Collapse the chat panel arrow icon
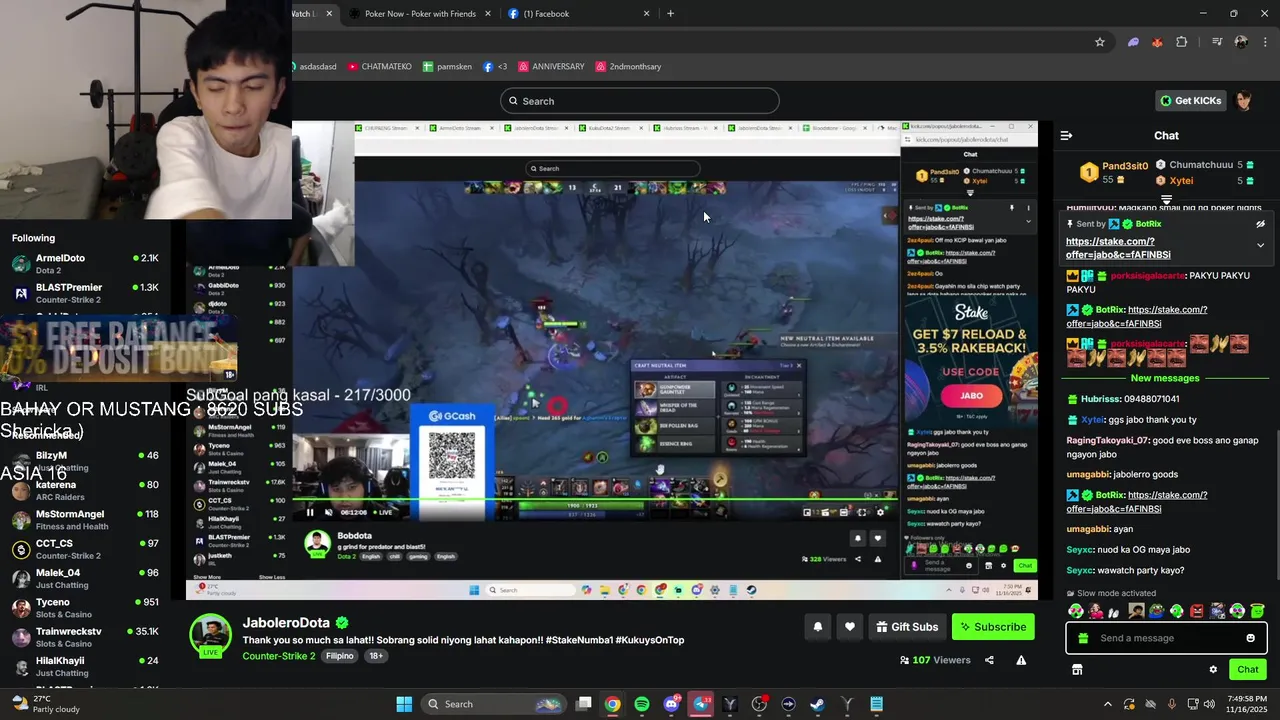The height and width of the screenshot is (720, 1280). pos(1066,135)
